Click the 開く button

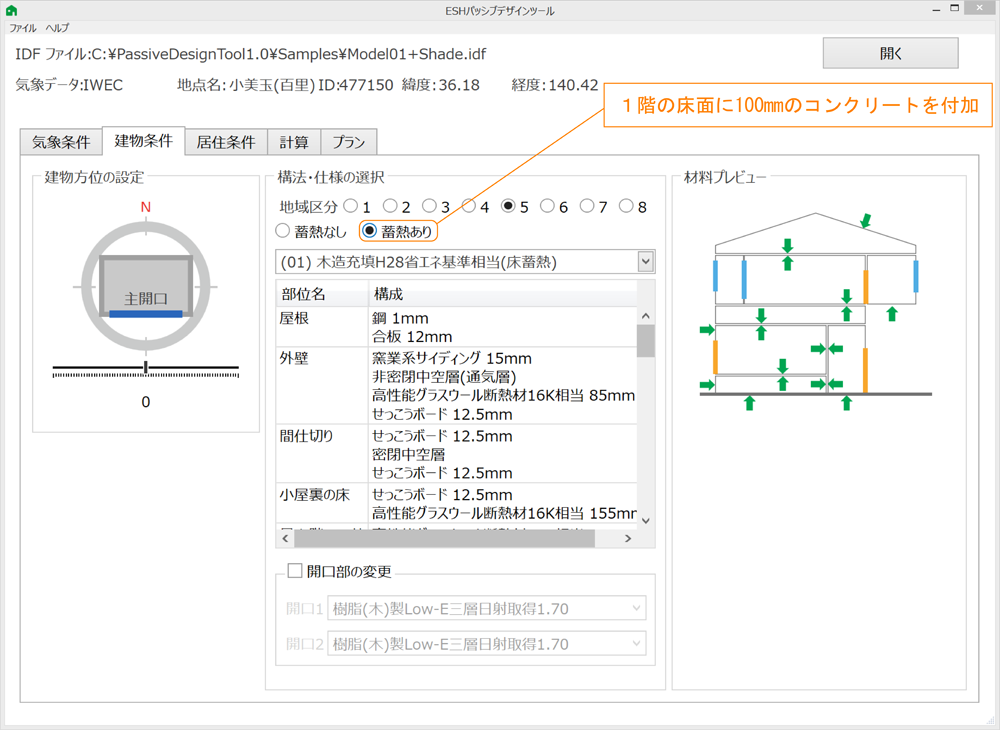click(x=890, y=53)
